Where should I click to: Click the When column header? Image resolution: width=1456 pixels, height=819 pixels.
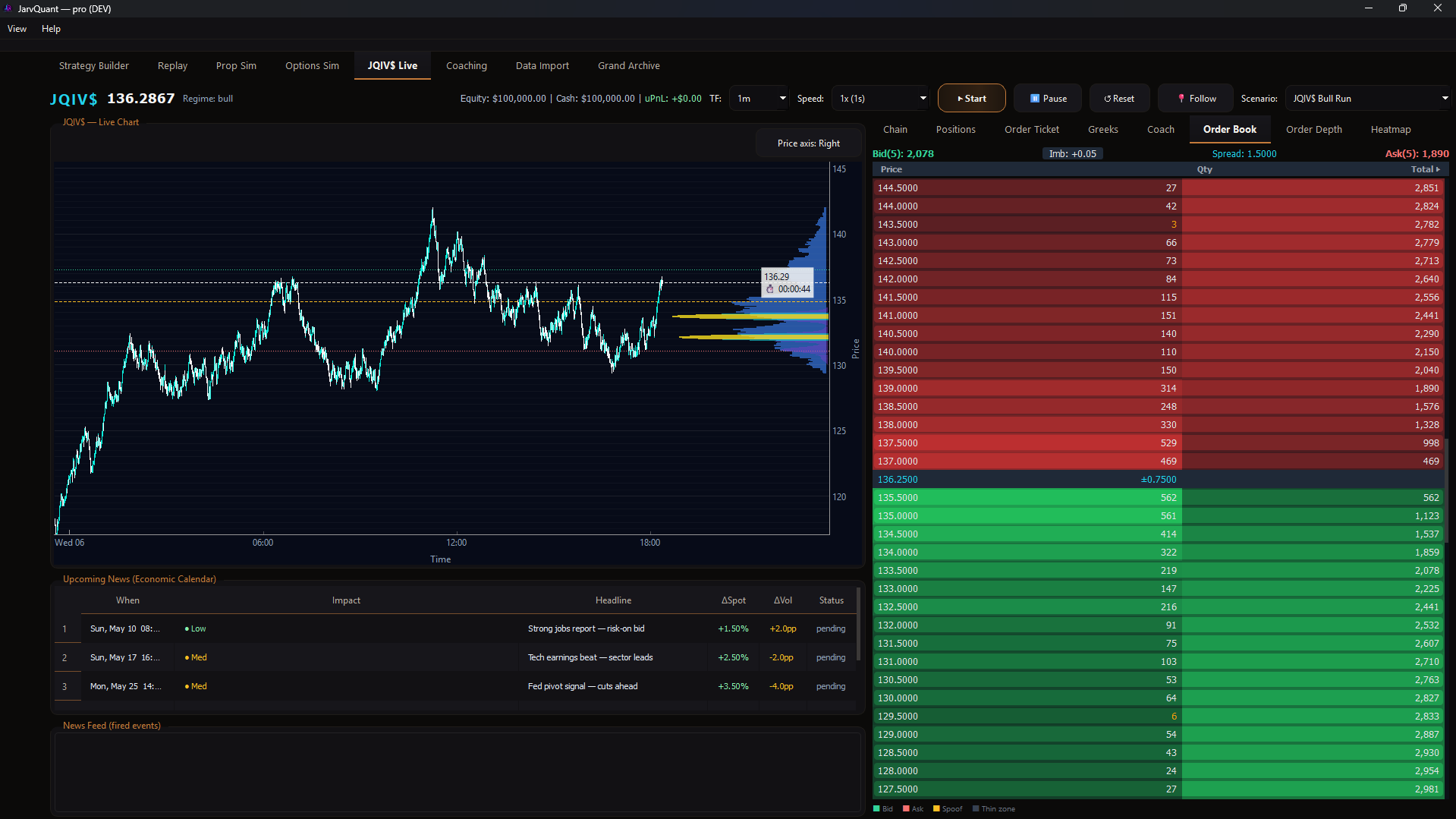click(127, 600)
